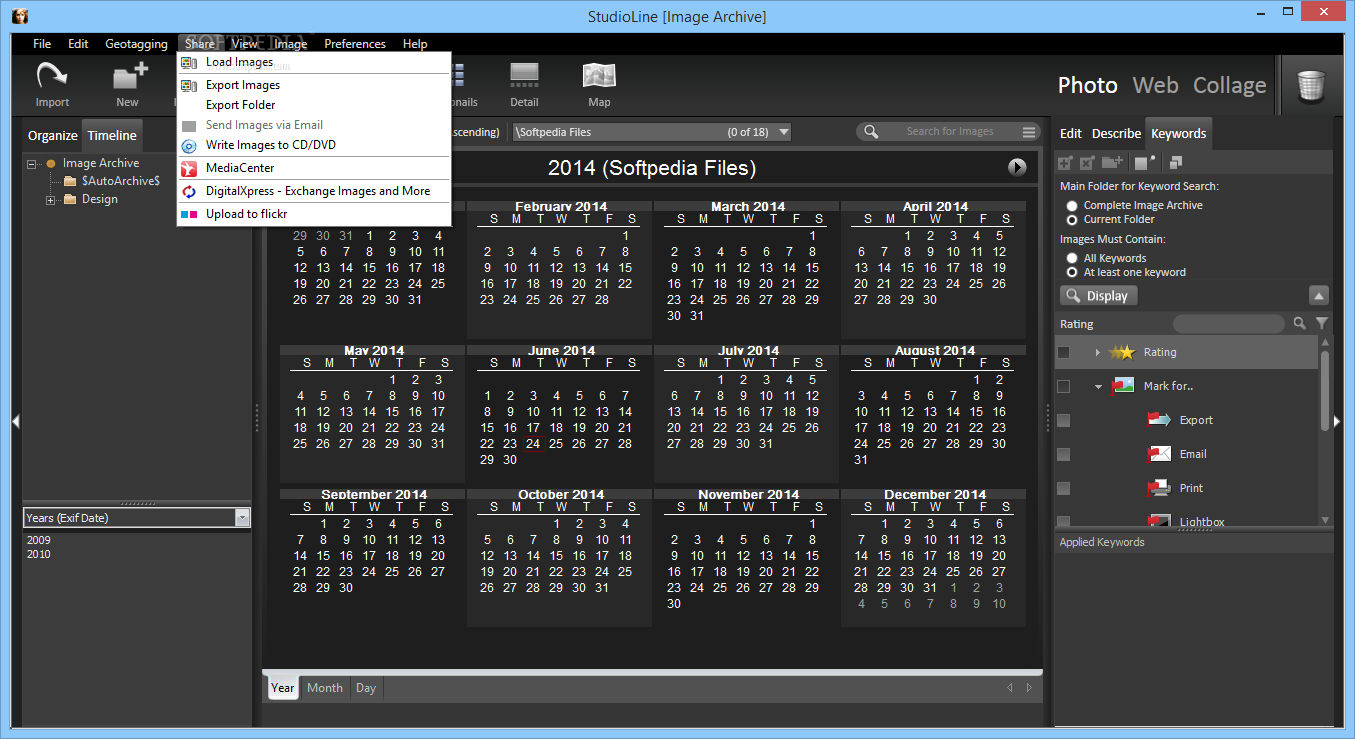Click the New folder toolbar icon
The image size is (1355, 739).
coord(129,76)
